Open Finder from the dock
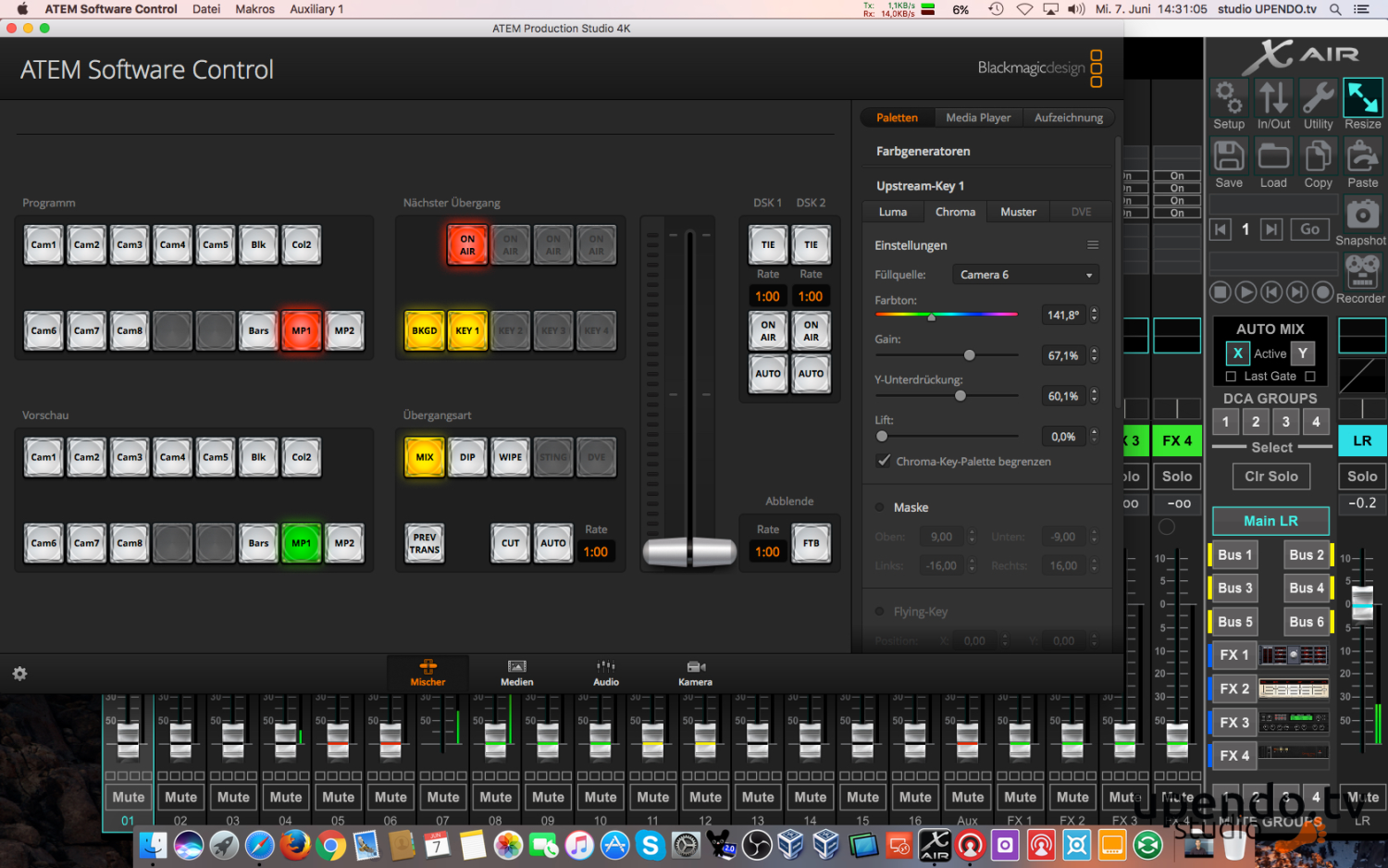This screenshot has height=868, width=1388. click(x=153, y=845)
